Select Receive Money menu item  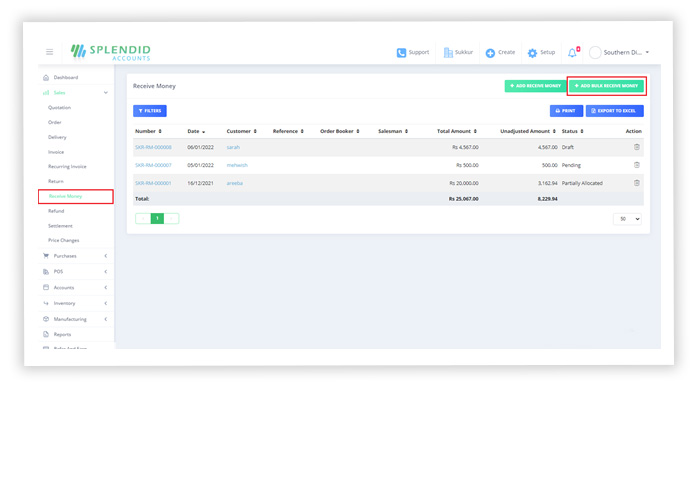(76, 197)
